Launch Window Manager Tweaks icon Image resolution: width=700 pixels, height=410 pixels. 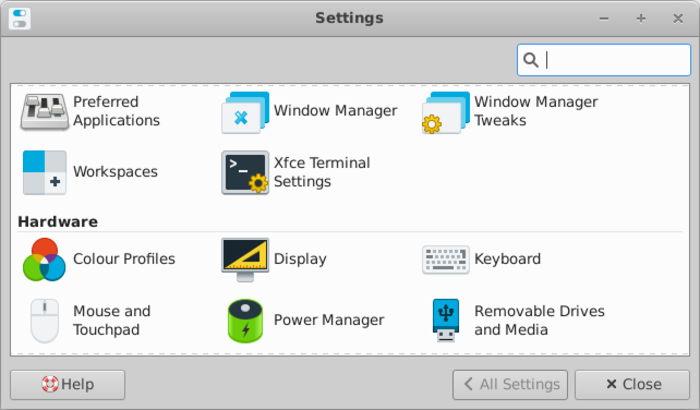444,111
